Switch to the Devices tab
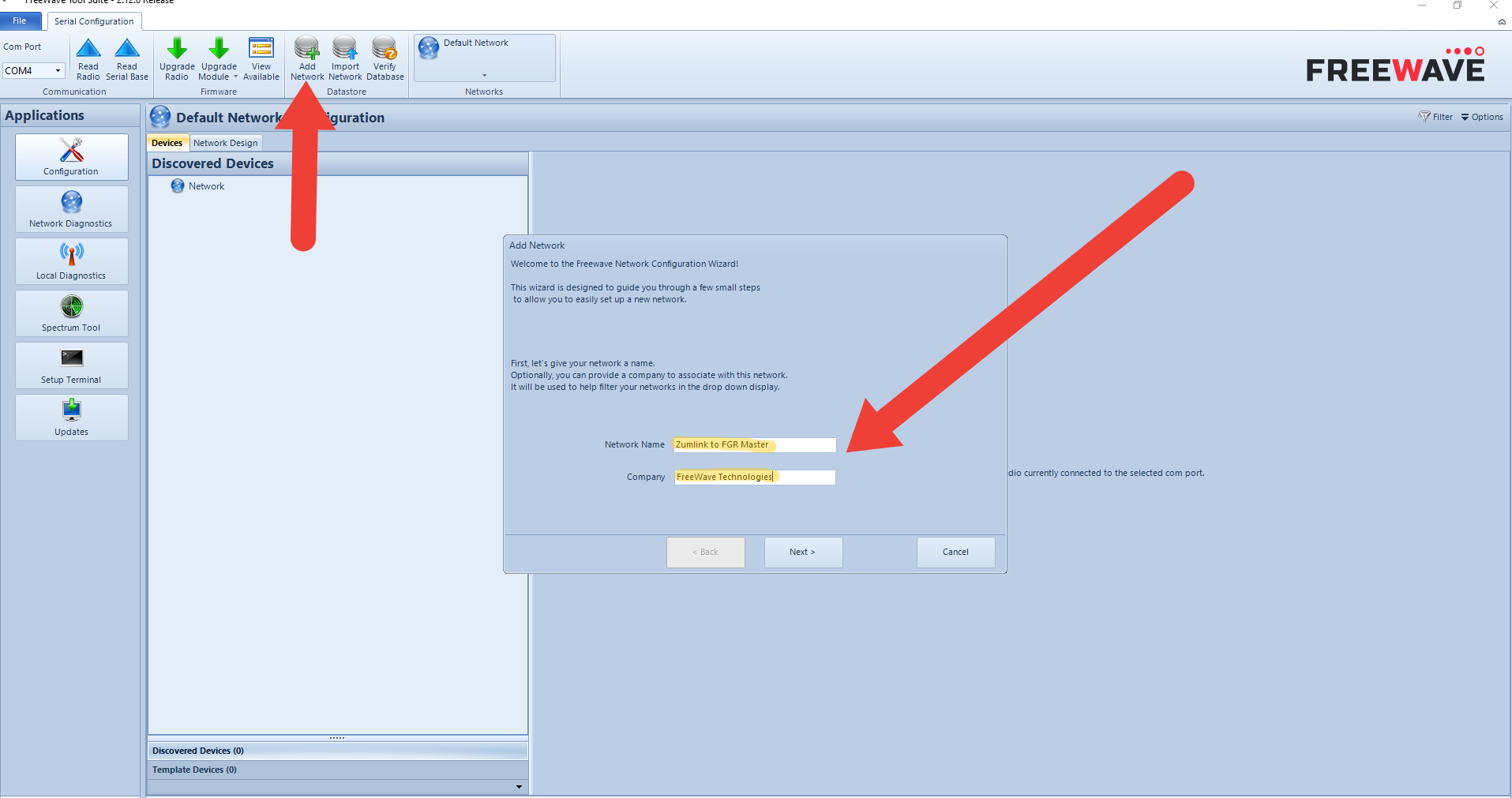1512x798 pixels. pyautogui.click(x=167, y=143)
